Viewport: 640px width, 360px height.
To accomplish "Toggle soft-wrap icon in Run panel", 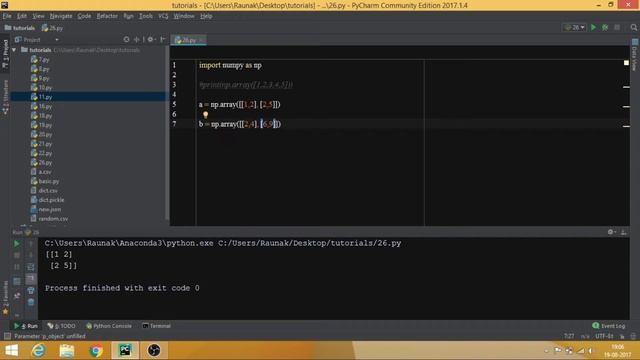I will tap(31, 267).
